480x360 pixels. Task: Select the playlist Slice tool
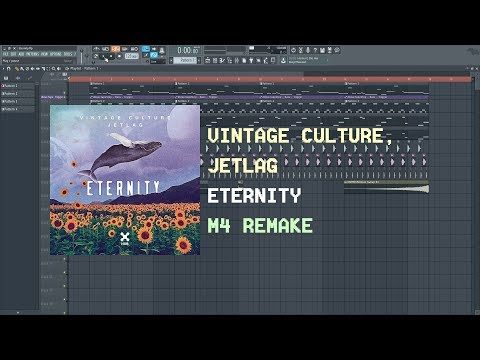click(43, 69)
